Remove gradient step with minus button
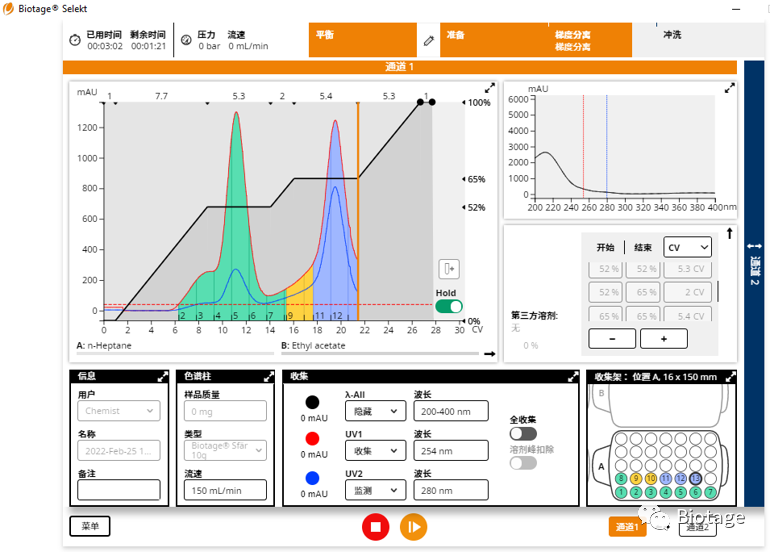The width and height of the screenshot is (770, 552). click(x=612, y=338)
